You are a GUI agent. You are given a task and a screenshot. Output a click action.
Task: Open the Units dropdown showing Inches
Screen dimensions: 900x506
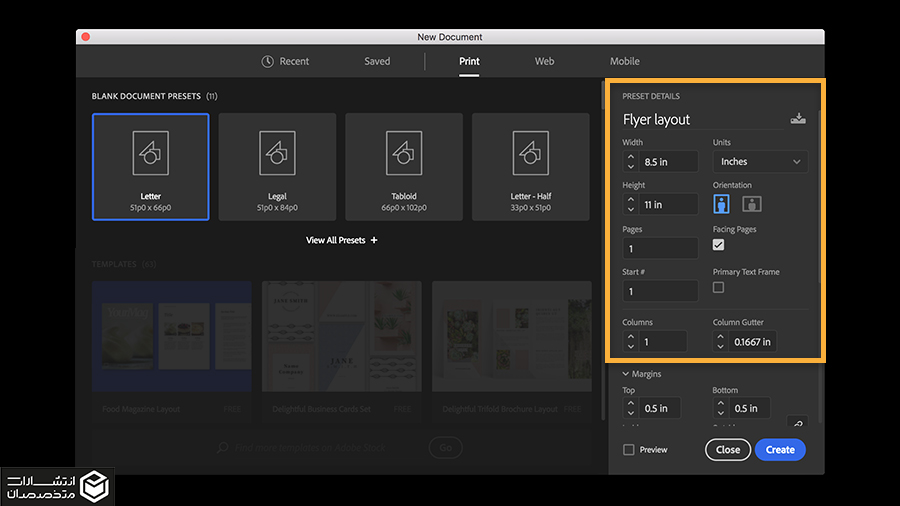pyautogui.click(x=760, y=162)
